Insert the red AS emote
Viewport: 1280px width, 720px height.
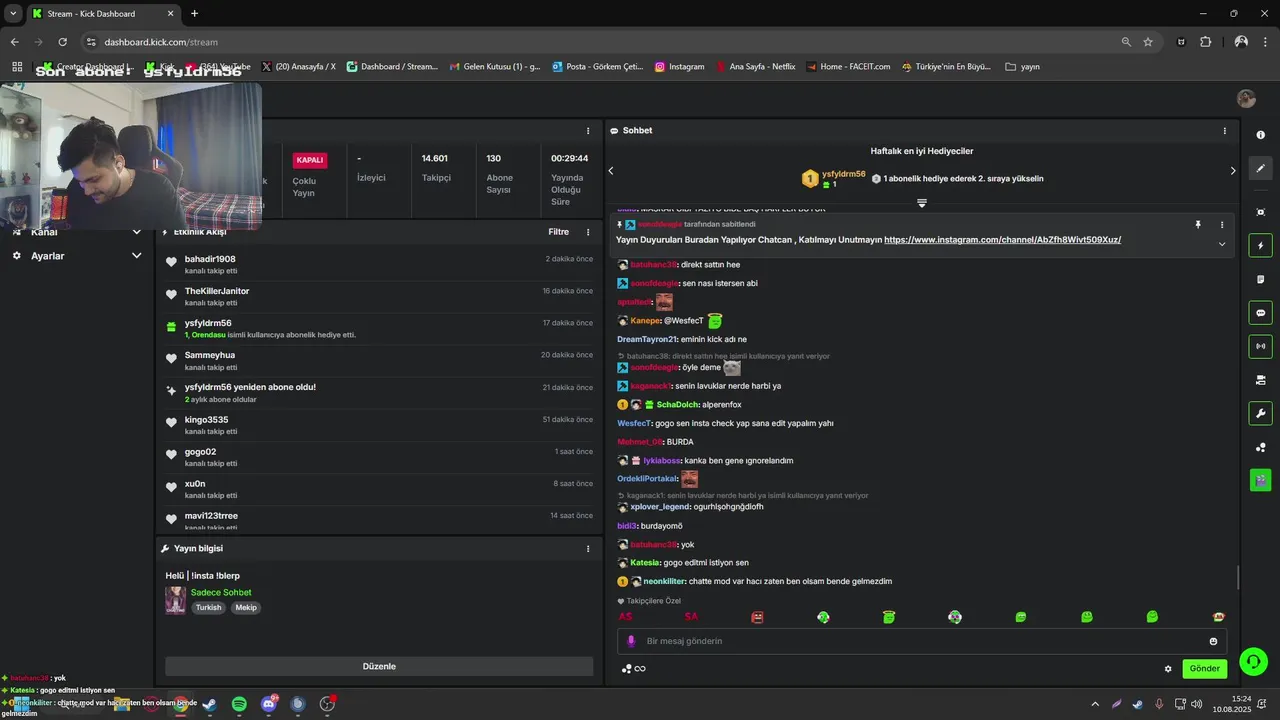625,617
